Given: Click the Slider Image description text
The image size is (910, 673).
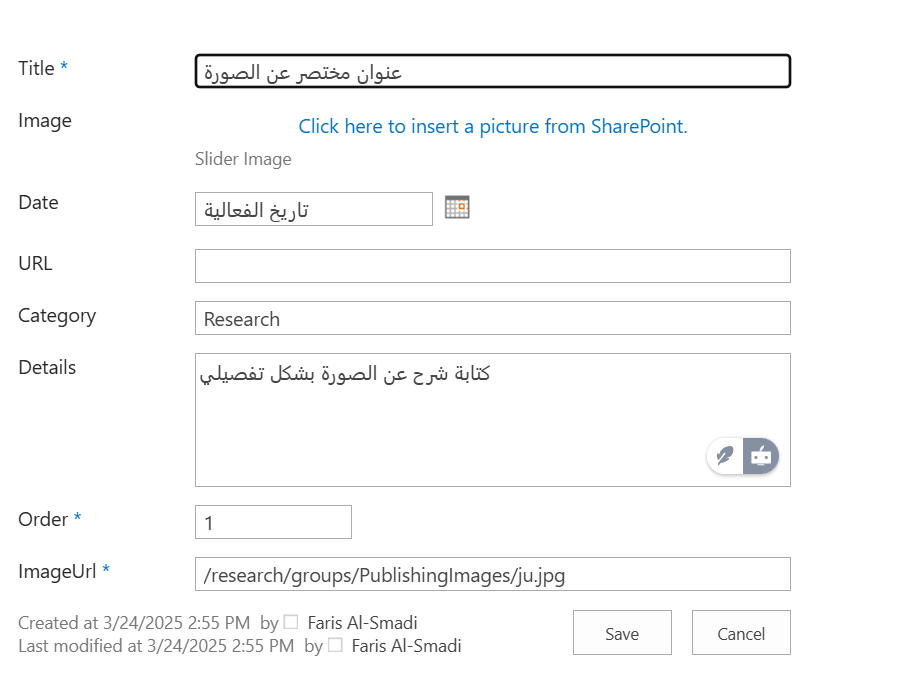Looking at the screenshot, I should (243, 159).
